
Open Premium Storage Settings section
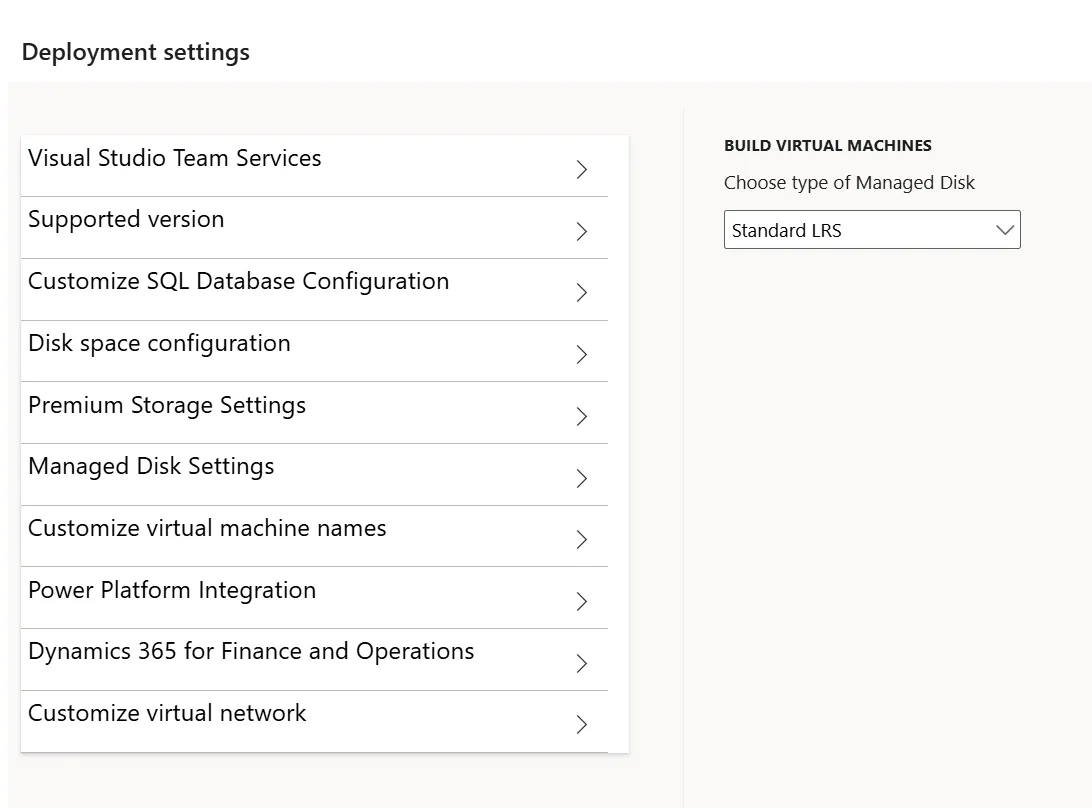click(314, 412)
